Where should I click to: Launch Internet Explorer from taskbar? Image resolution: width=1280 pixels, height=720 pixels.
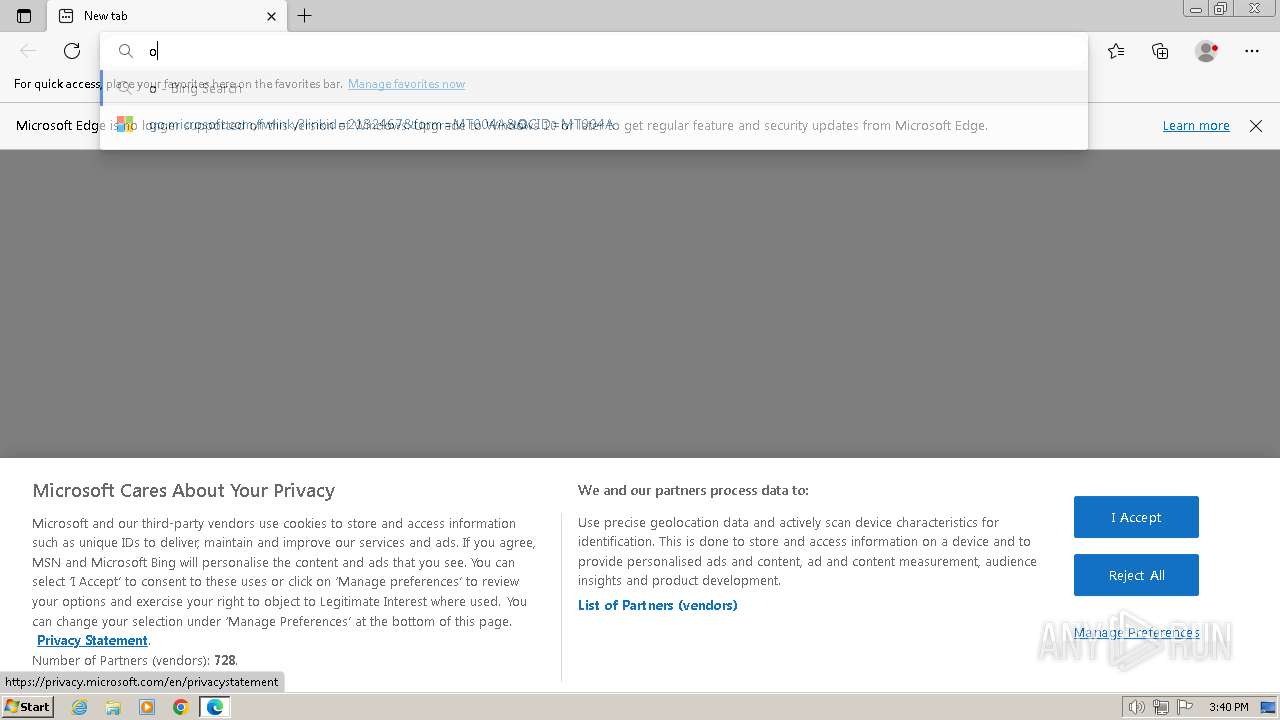coord(80,707)
